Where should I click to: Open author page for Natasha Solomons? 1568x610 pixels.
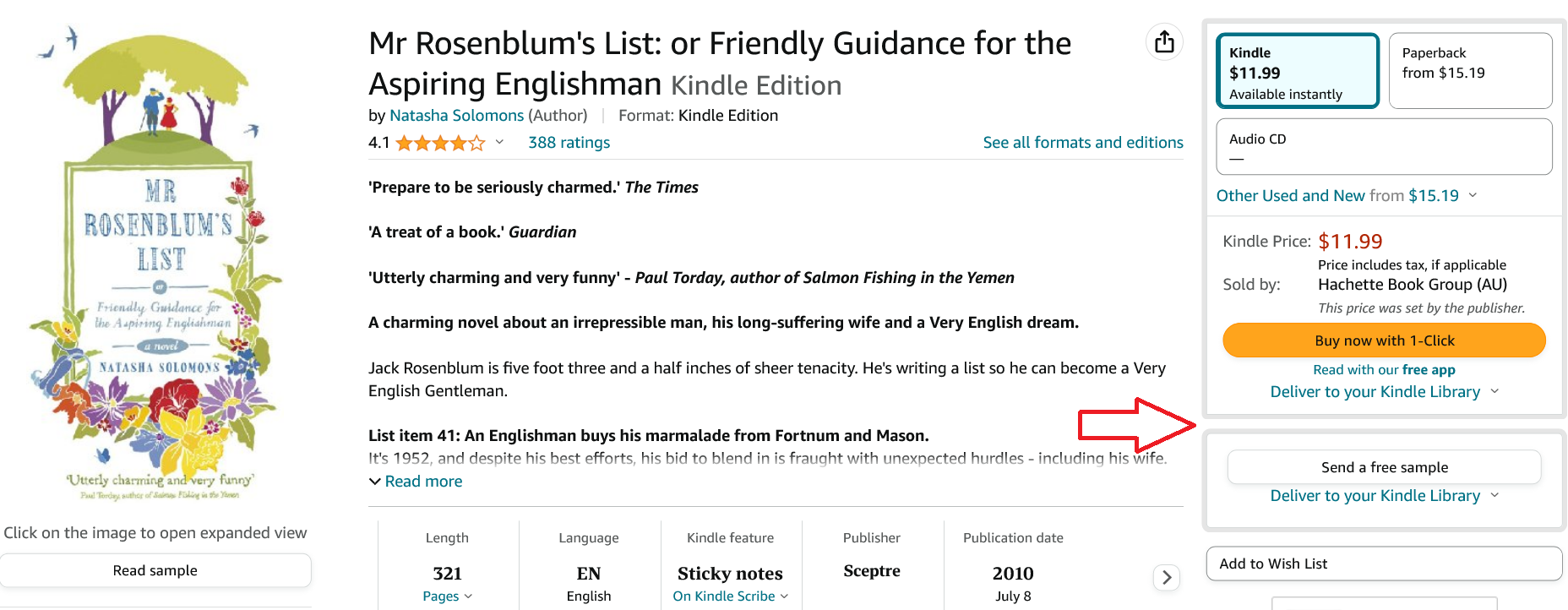456,115
